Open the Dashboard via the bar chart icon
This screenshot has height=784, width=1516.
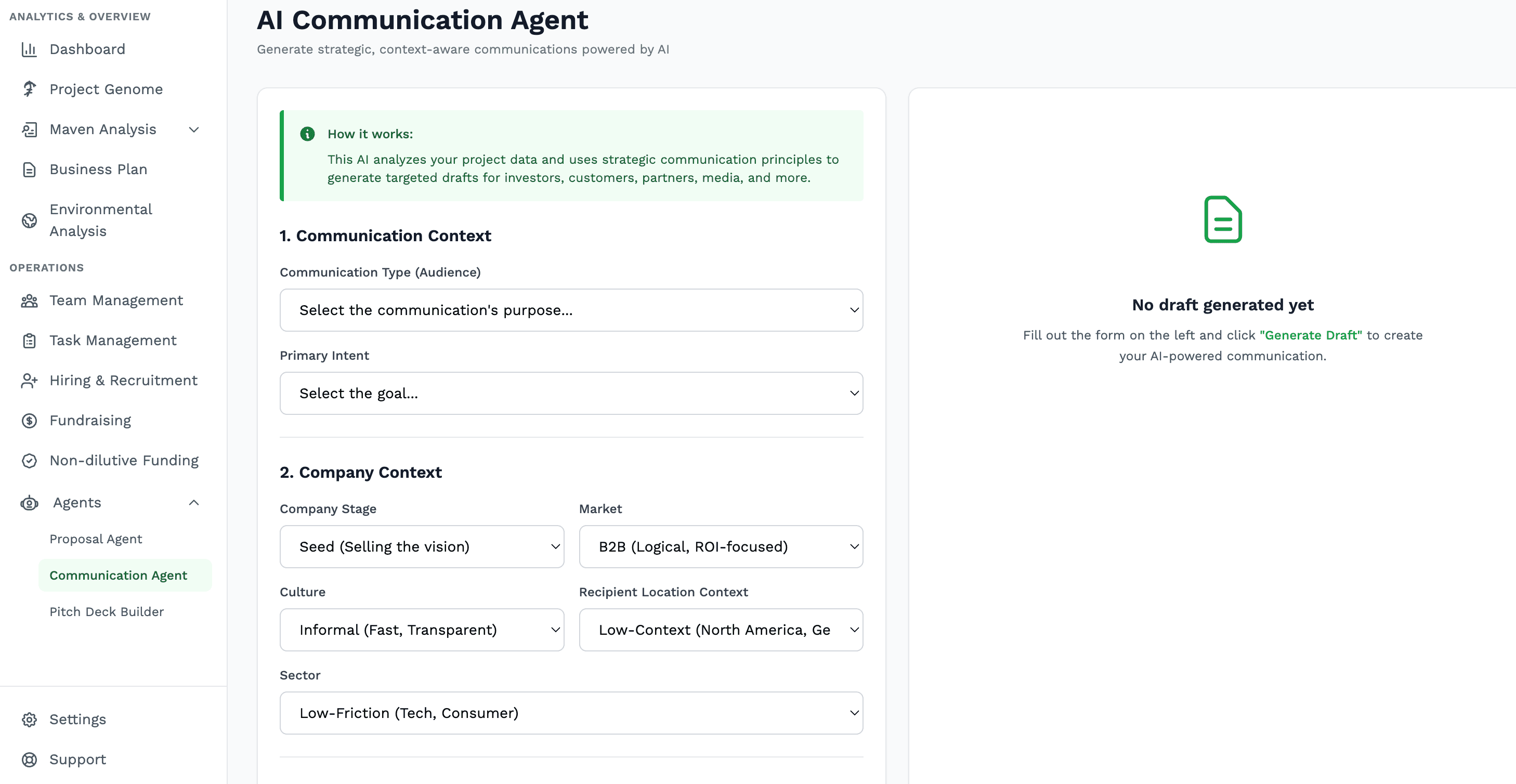[x=30, y=49]
